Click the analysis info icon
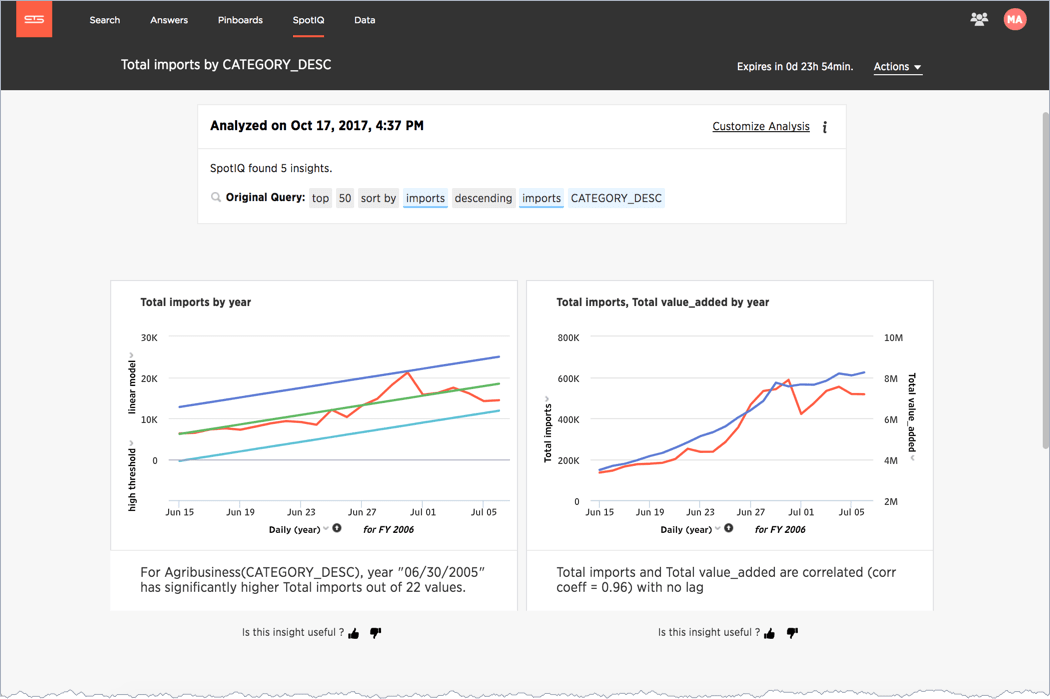The width and height of the screenshot is (1050, 699). (825, 127)
